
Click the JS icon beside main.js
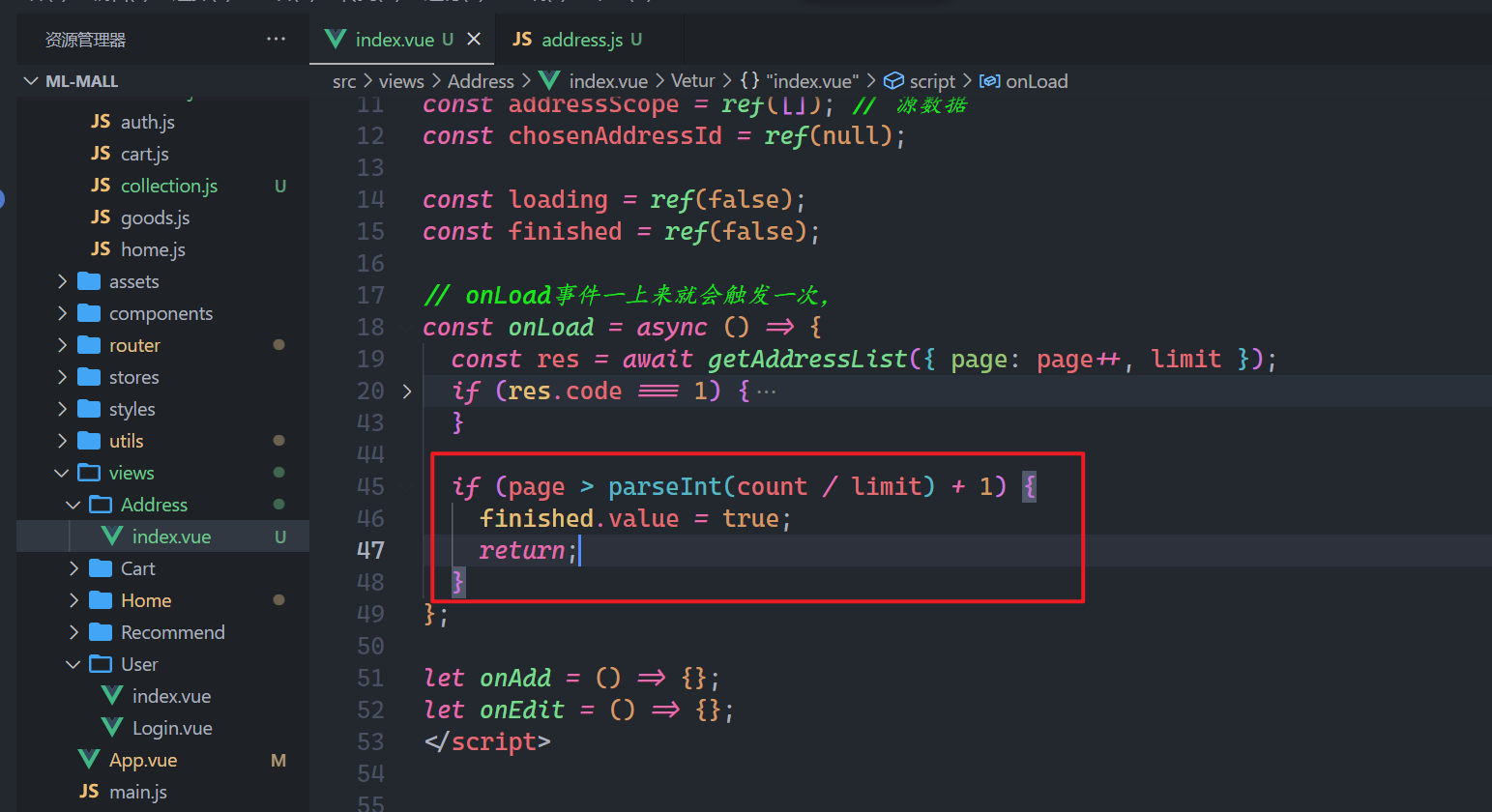point(89,791)
